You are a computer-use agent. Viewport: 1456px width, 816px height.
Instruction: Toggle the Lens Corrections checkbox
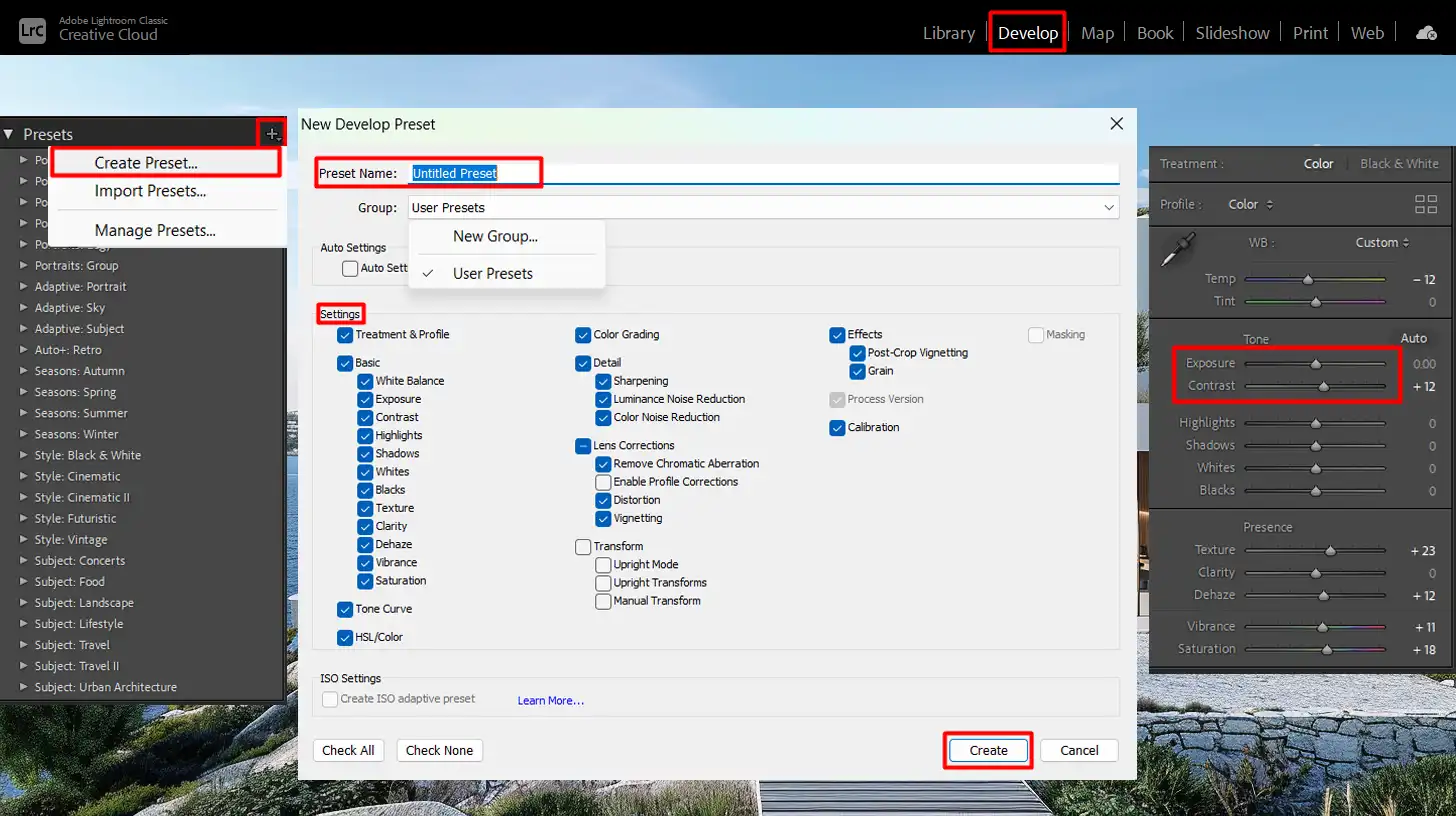[x=583, y=446]
